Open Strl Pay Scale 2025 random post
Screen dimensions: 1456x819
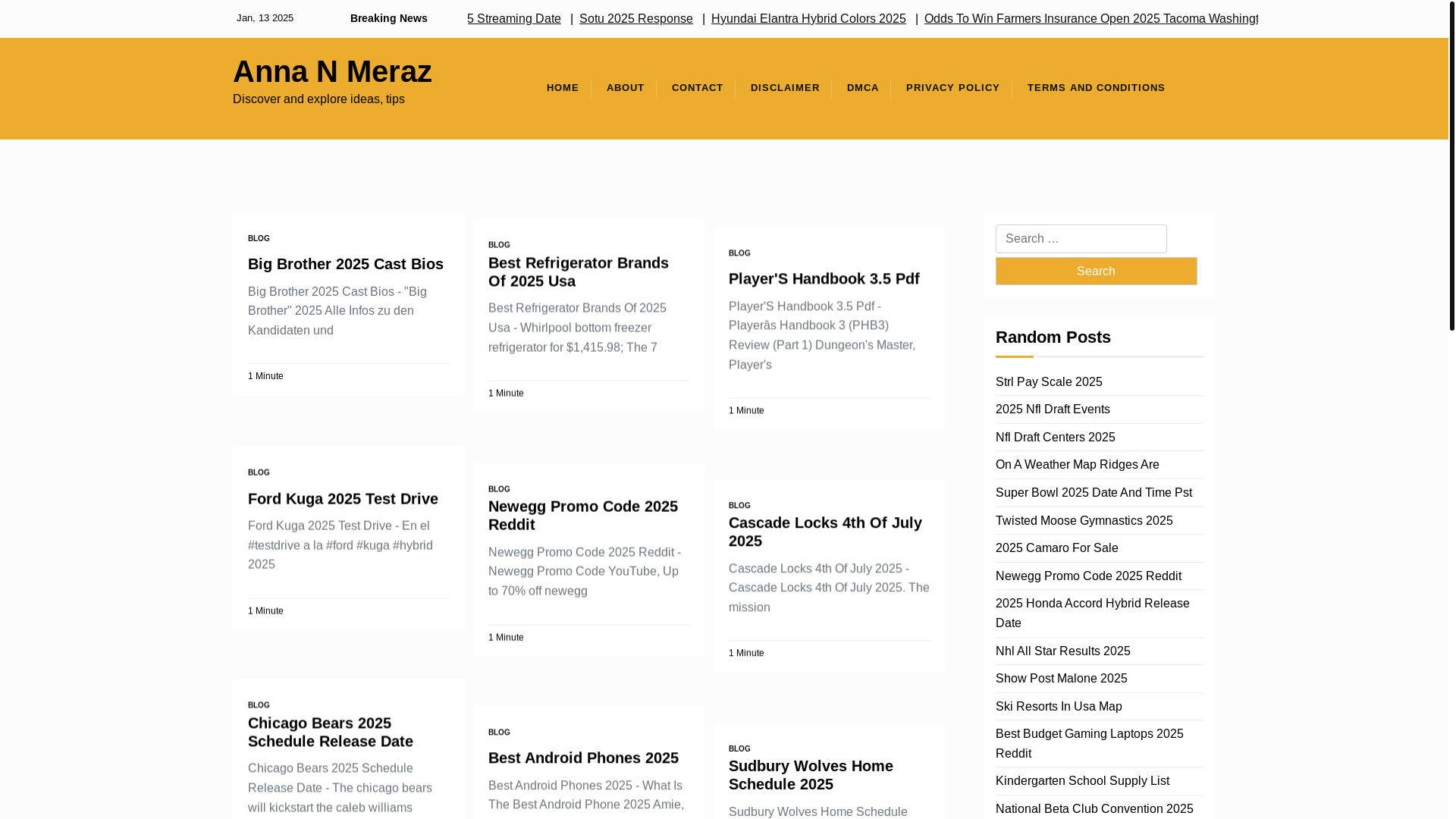(x=1049, y=381)
